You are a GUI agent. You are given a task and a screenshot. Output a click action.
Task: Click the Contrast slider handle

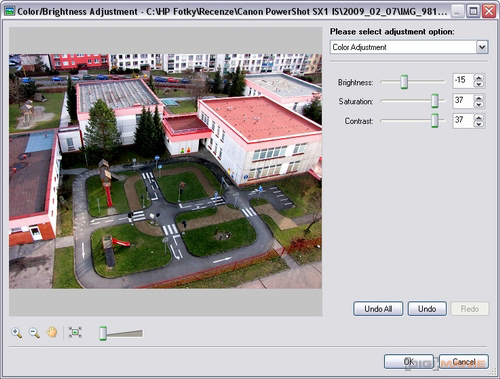[x=435, y=120]
